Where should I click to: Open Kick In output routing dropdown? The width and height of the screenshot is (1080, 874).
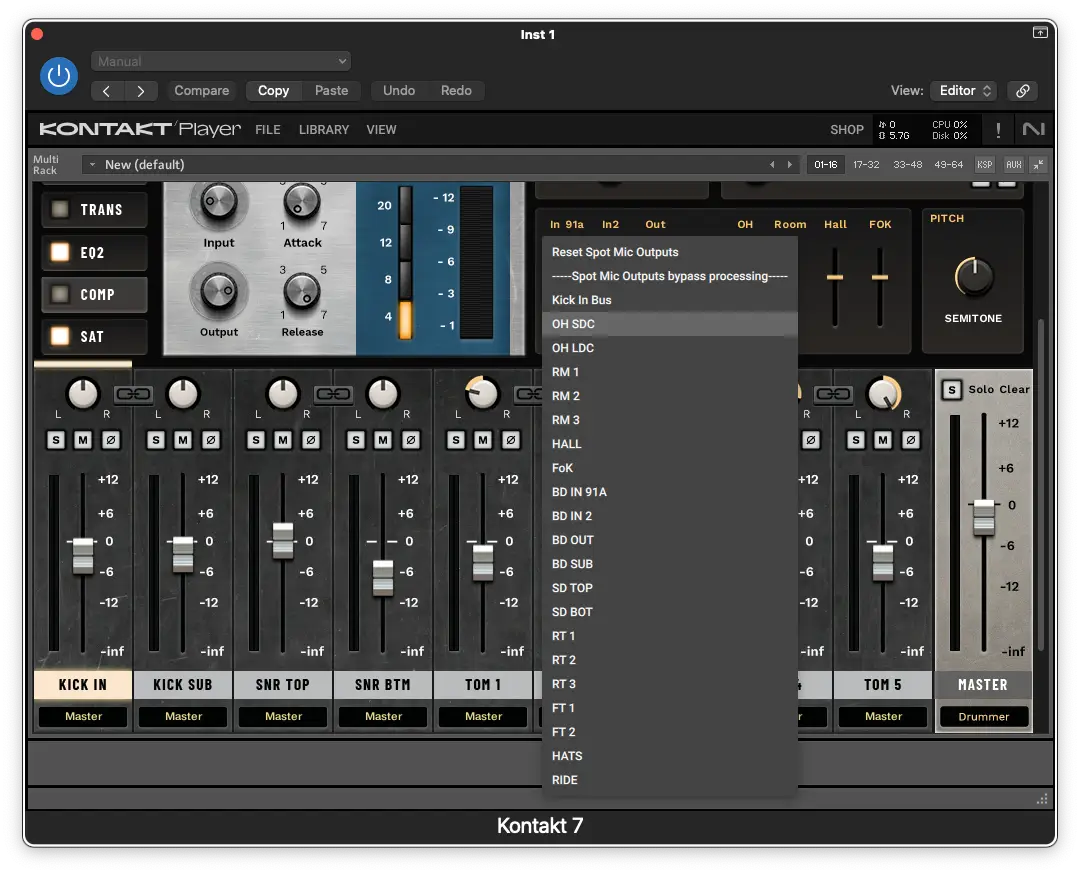[x=83, y=716]
